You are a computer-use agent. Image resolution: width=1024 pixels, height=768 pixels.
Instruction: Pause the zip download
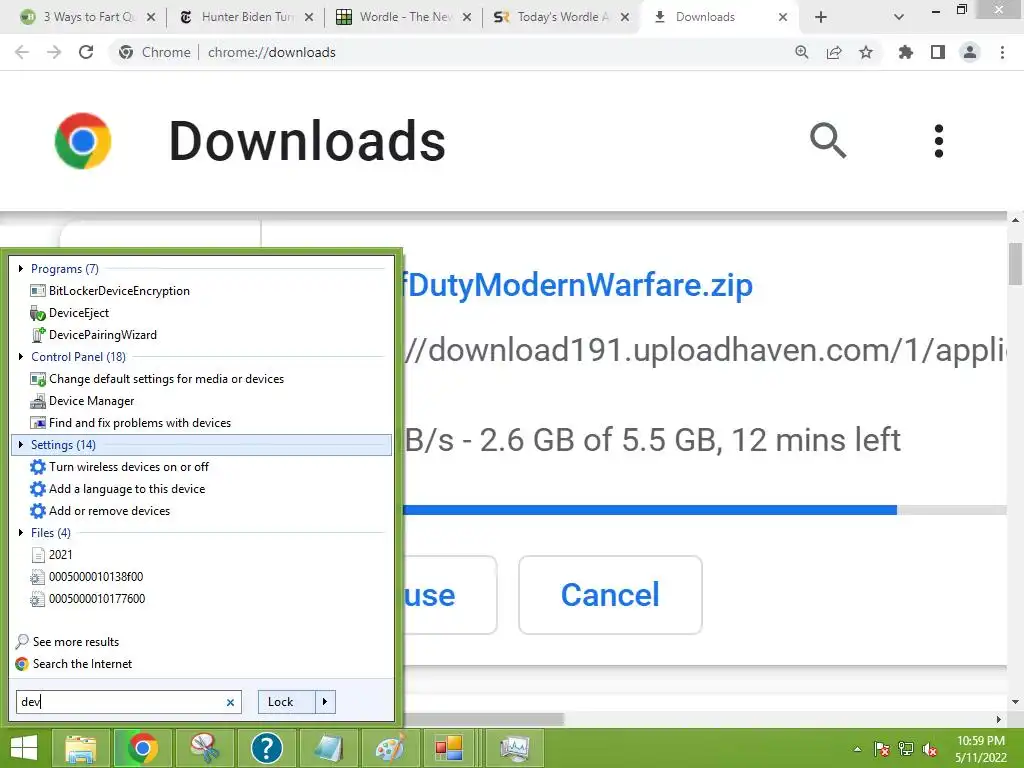click(449, 595)
